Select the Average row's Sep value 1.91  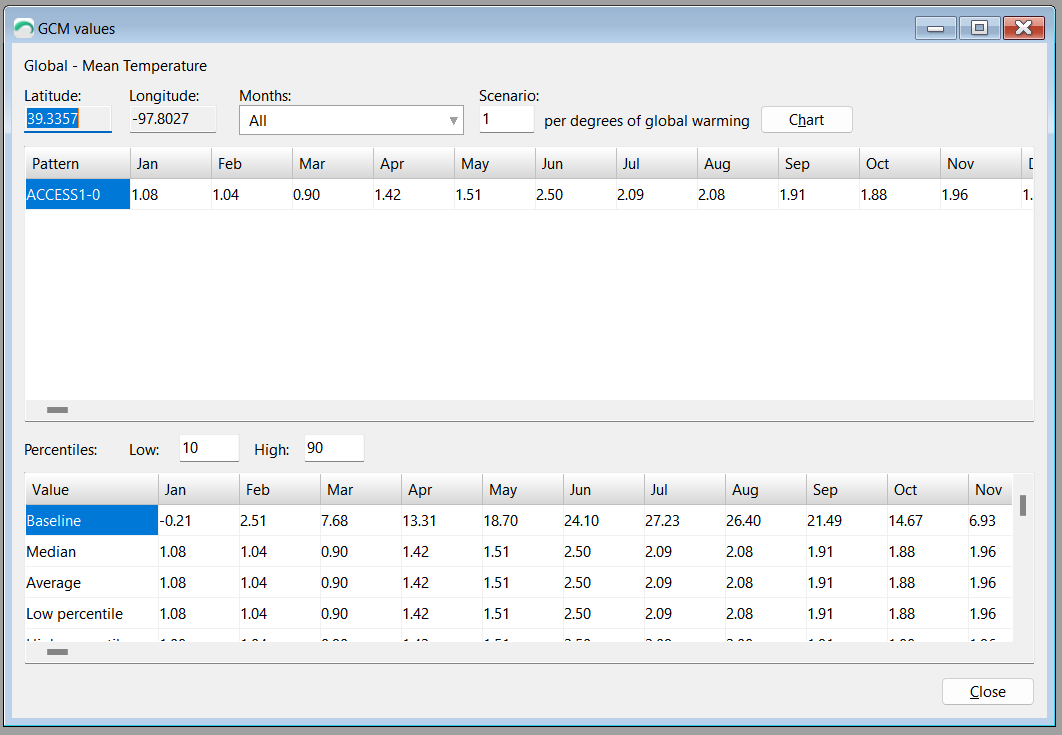[847, 583]
